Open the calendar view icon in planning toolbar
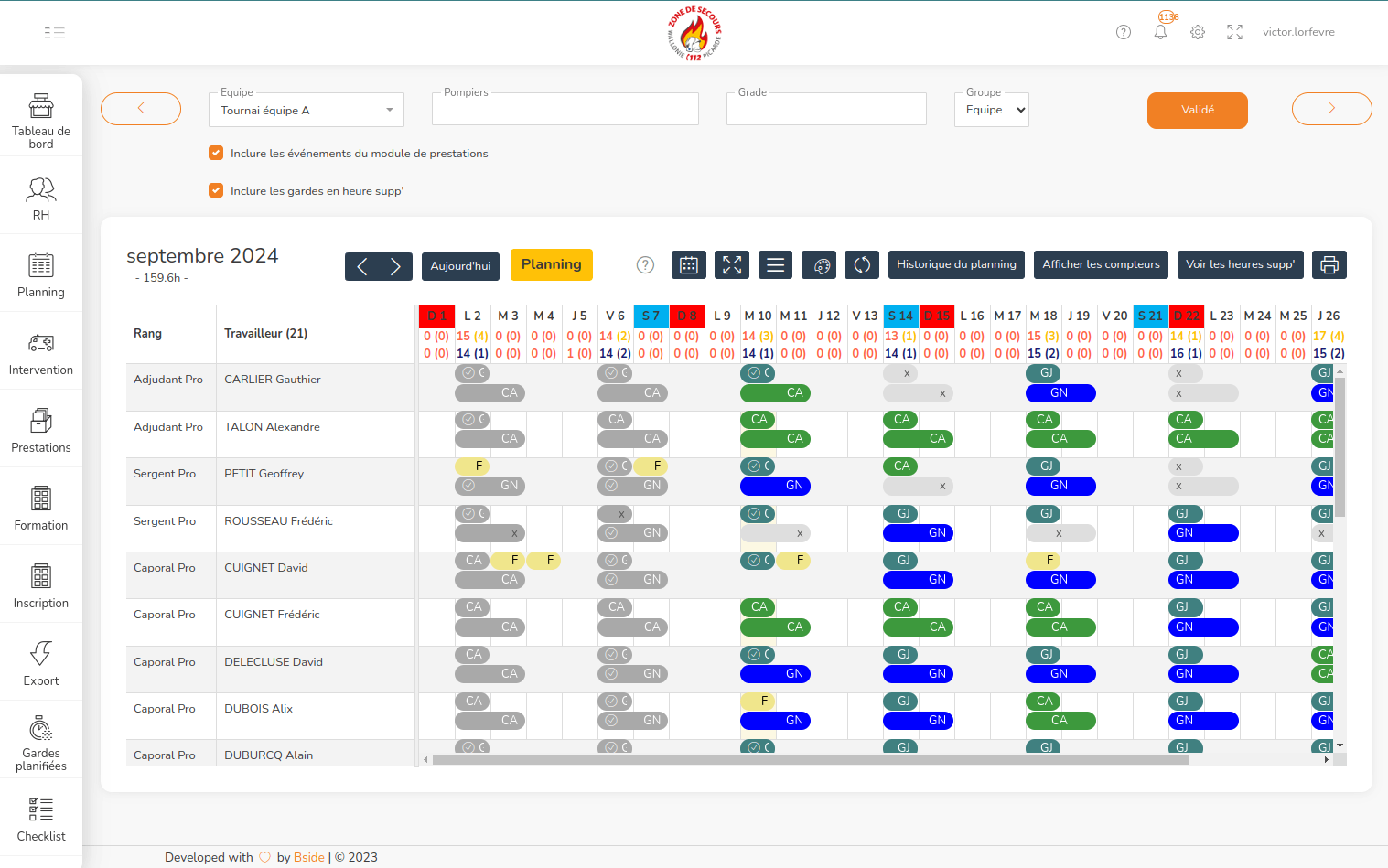 click(689, 265)
